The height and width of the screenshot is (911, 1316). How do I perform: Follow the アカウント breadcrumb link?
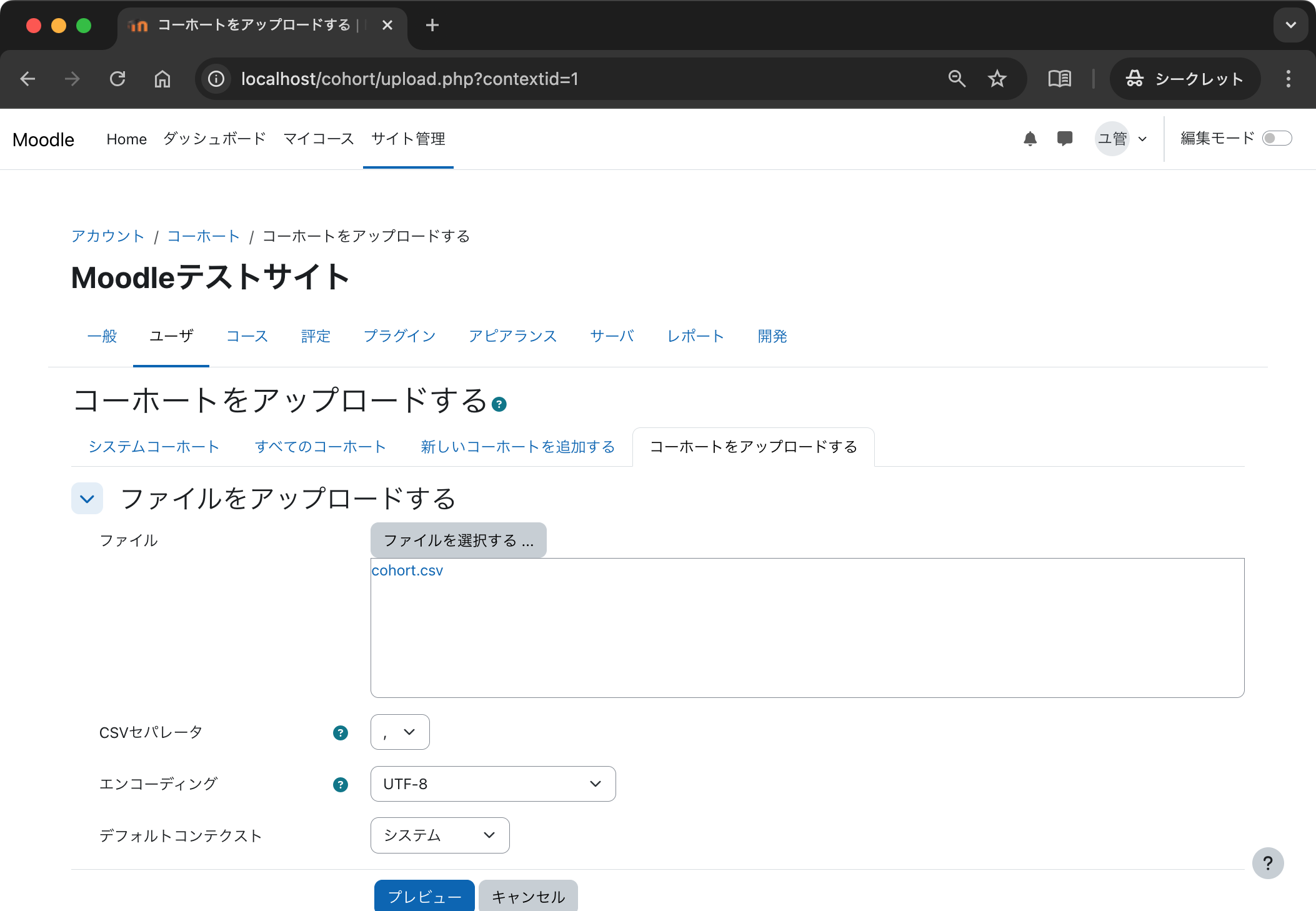pyautogui.click(x=107, y=236)
